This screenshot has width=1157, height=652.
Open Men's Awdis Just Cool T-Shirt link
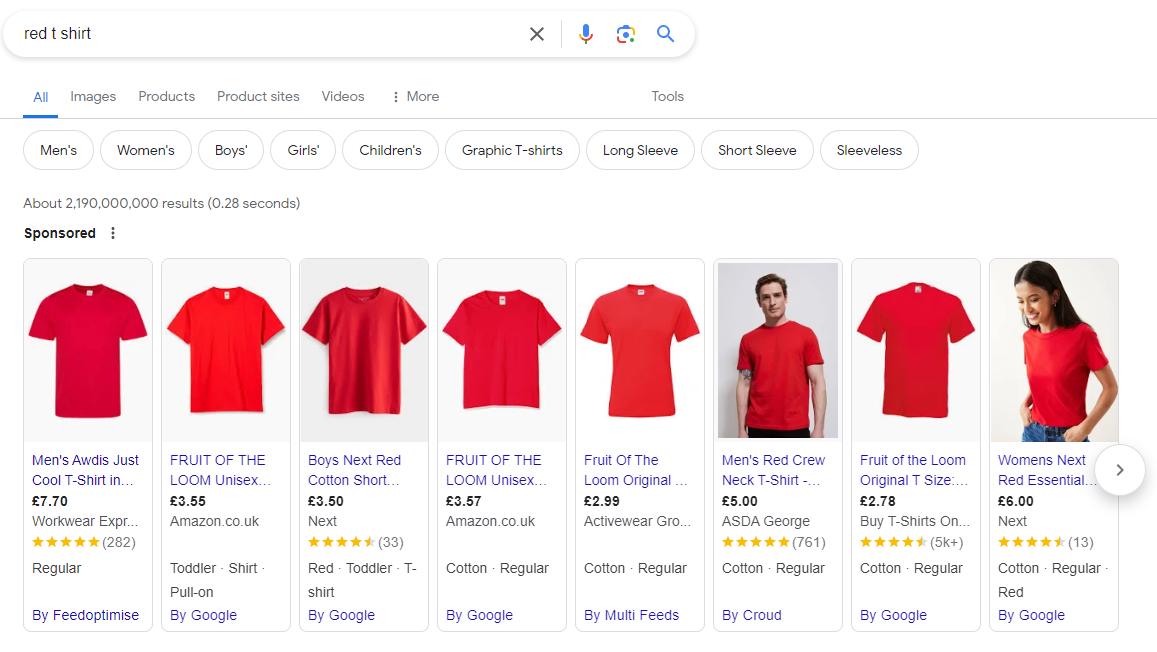coord(86,470)
